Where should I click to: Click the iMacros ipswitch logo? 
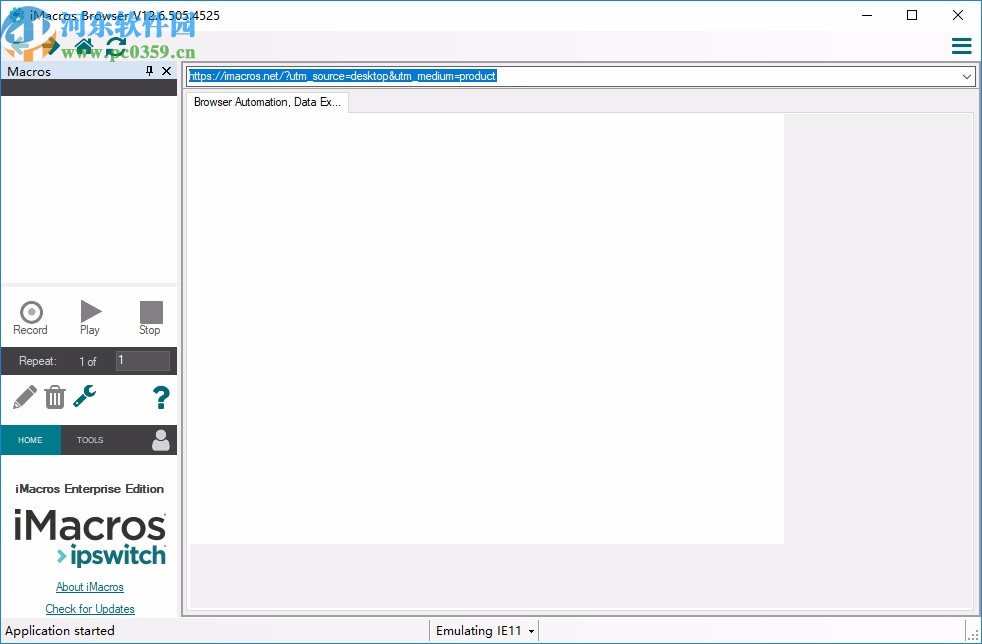(x=90, y=538)
